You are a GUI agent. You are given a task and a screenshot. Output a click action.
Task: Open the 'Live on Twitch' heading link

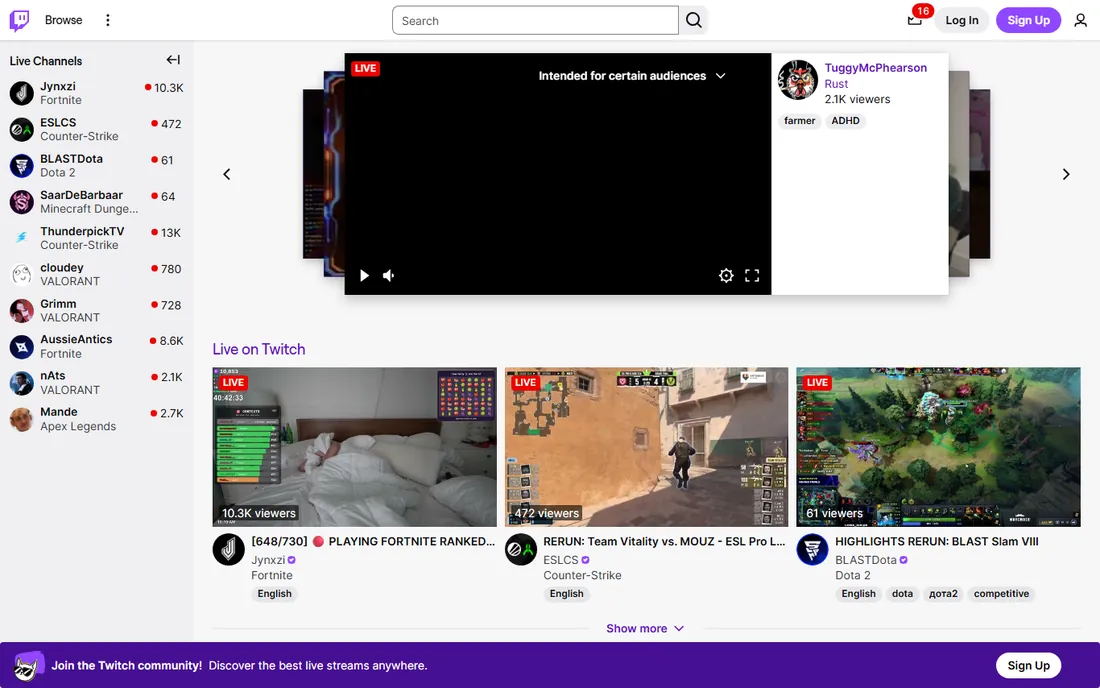click(259, 349)
